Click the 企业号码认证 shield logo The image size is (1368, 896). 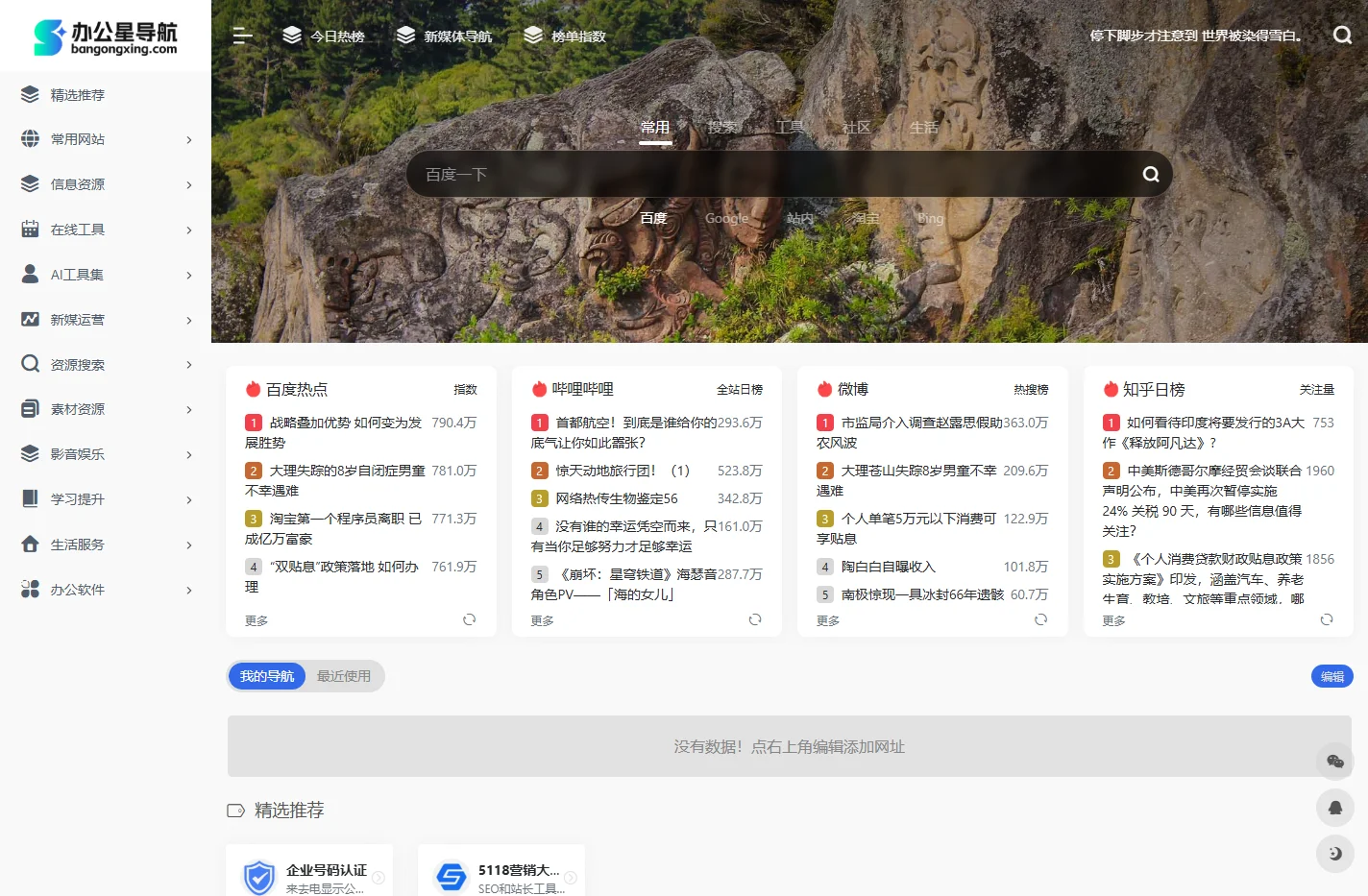(259, 877)
